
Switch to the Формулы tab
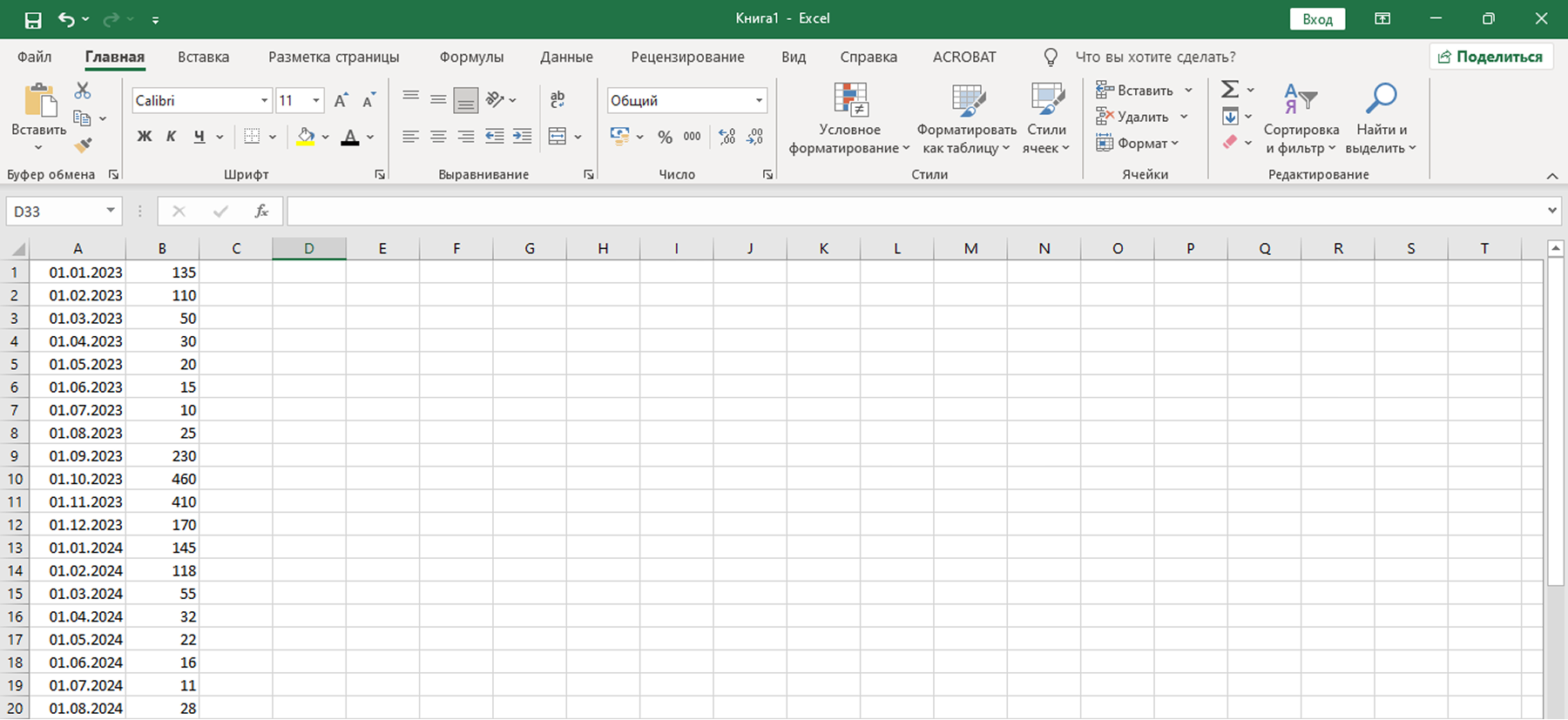coord(471,57)
